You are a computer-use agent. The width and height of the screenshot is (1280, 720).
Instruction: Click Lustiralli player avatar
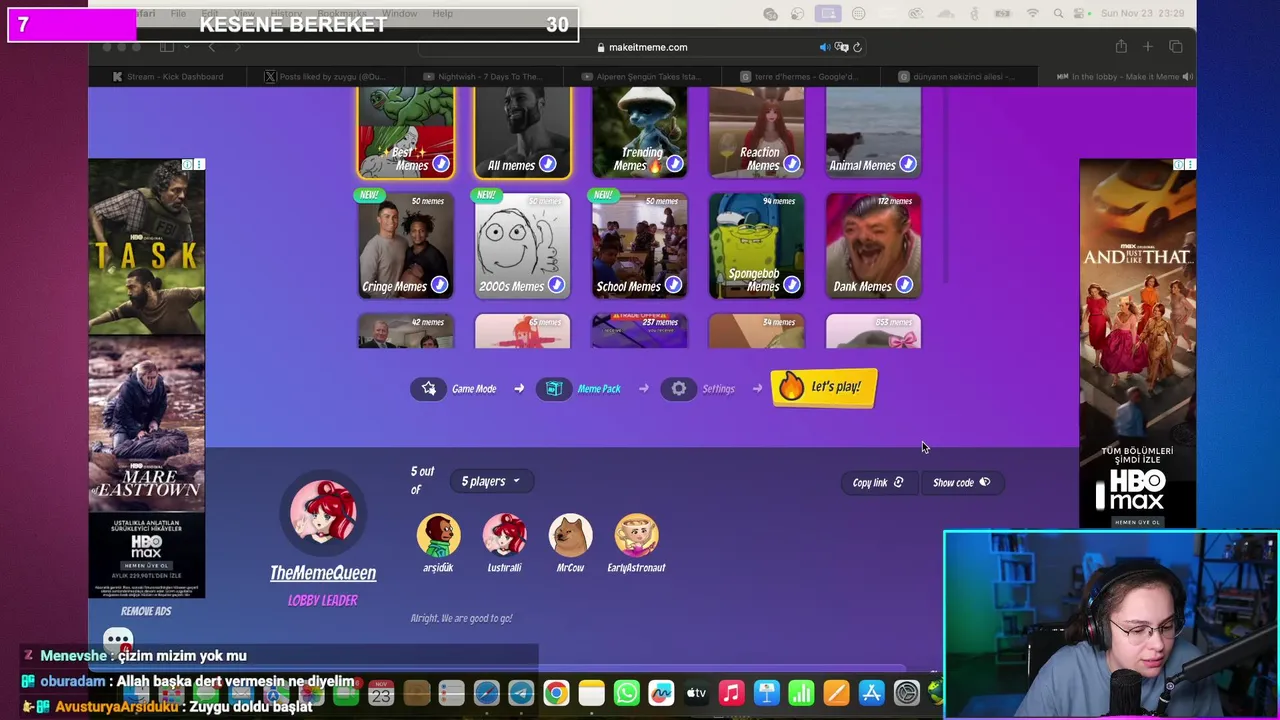click(x=504, y=536)
